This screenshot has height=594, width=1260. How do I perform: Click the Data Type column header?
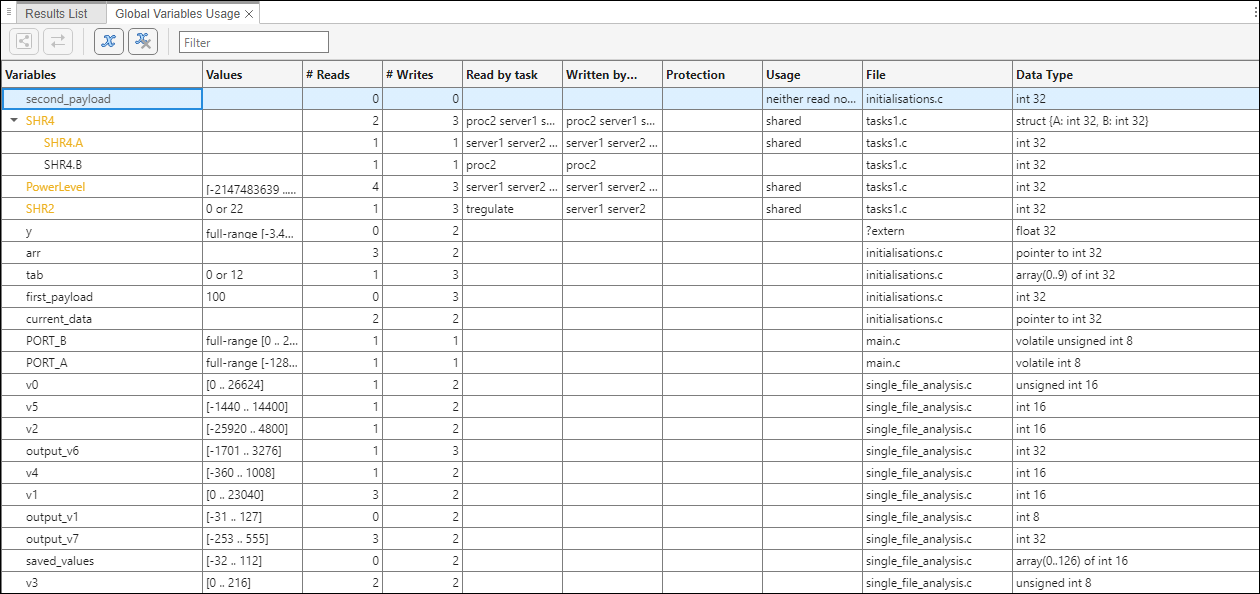pyautogui.click(x=1134, y=75)
